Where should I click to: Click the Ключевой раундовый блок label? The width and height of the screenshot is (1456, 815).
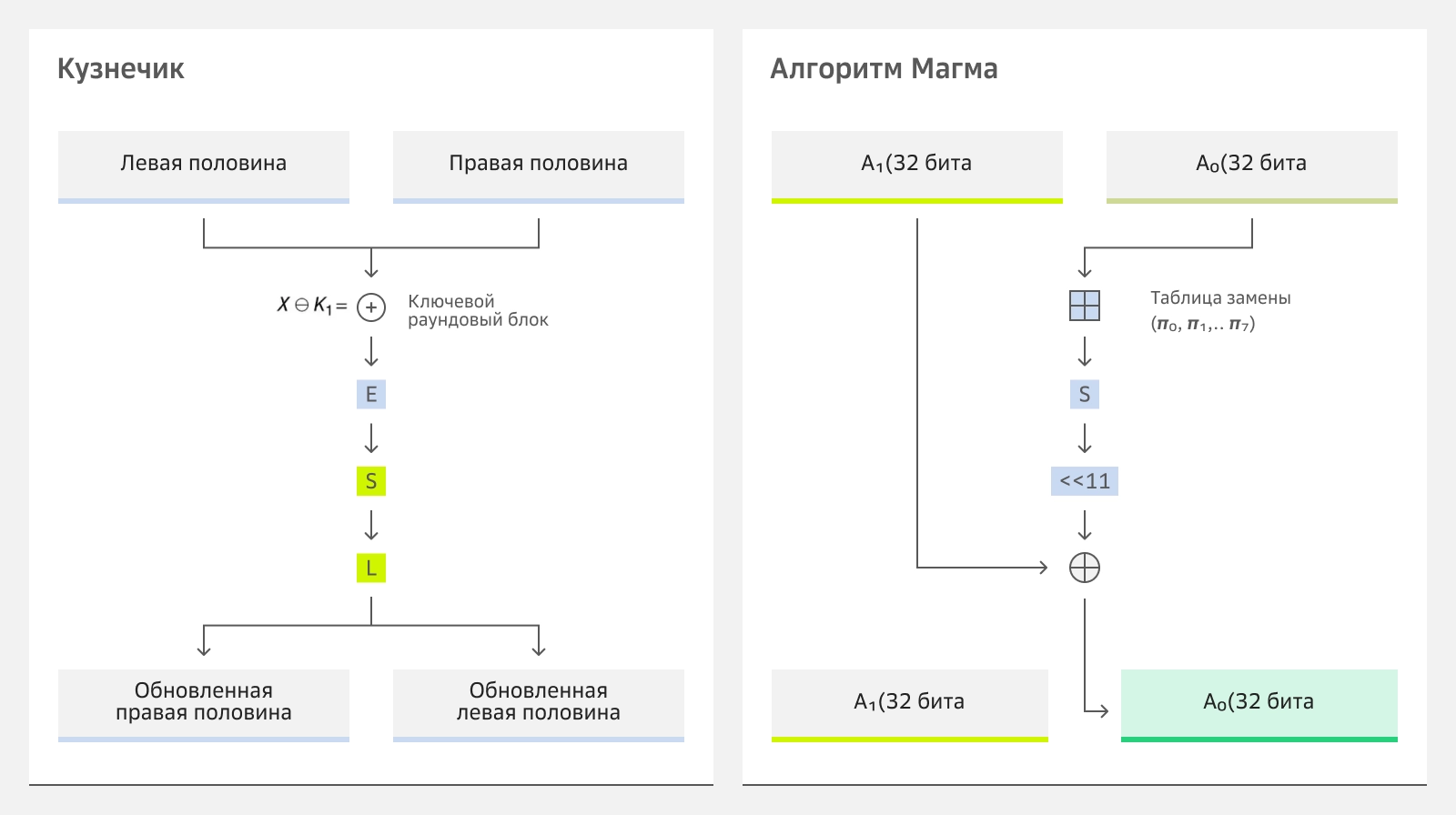(x=478, y=310)
